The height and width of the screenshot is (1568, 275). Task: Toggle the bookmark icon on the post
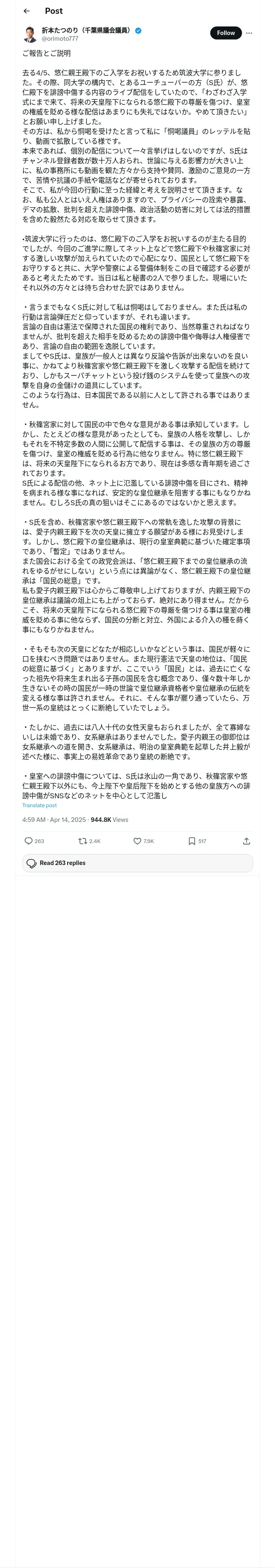pos(191,841)
